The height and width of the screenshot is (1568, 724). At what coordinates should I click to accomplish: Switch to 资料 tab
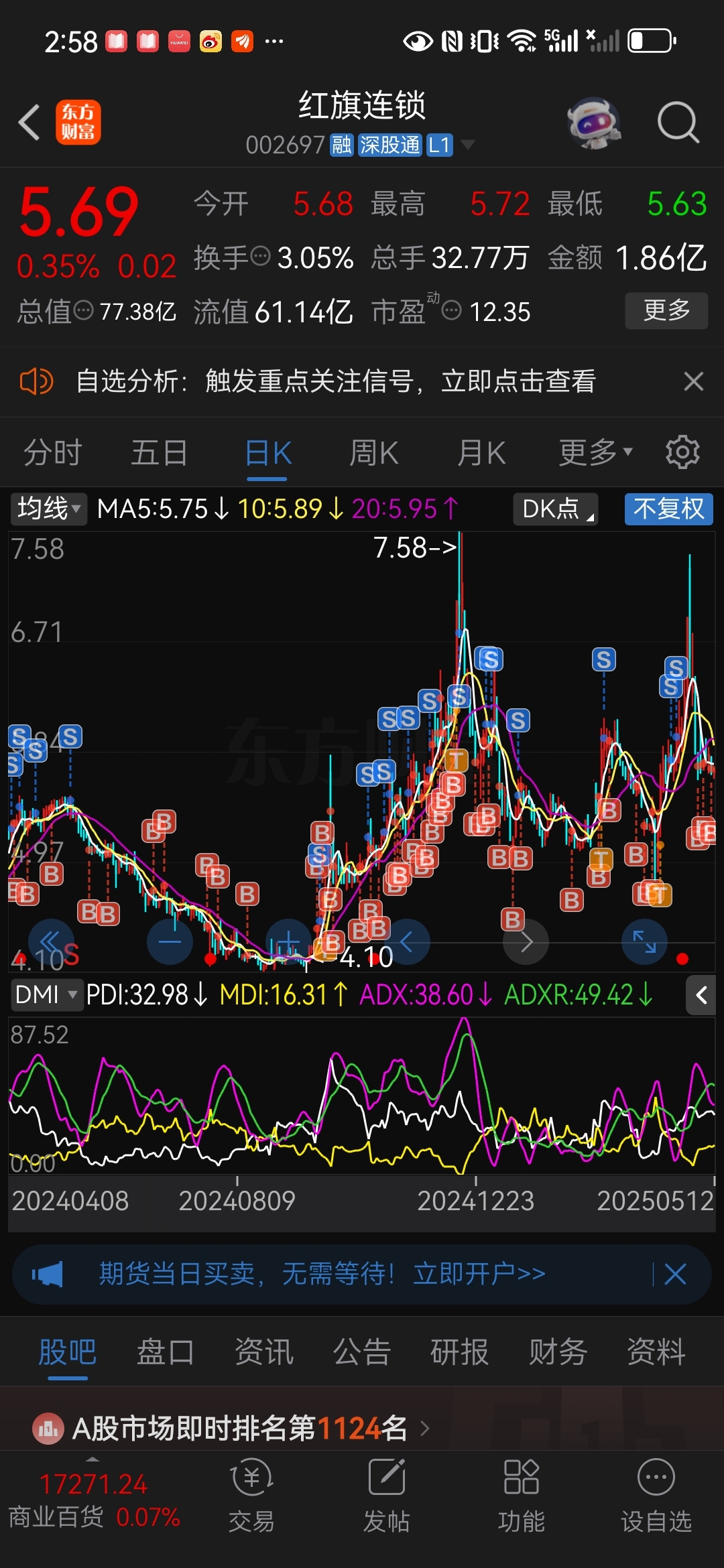tap(656, 1352)
